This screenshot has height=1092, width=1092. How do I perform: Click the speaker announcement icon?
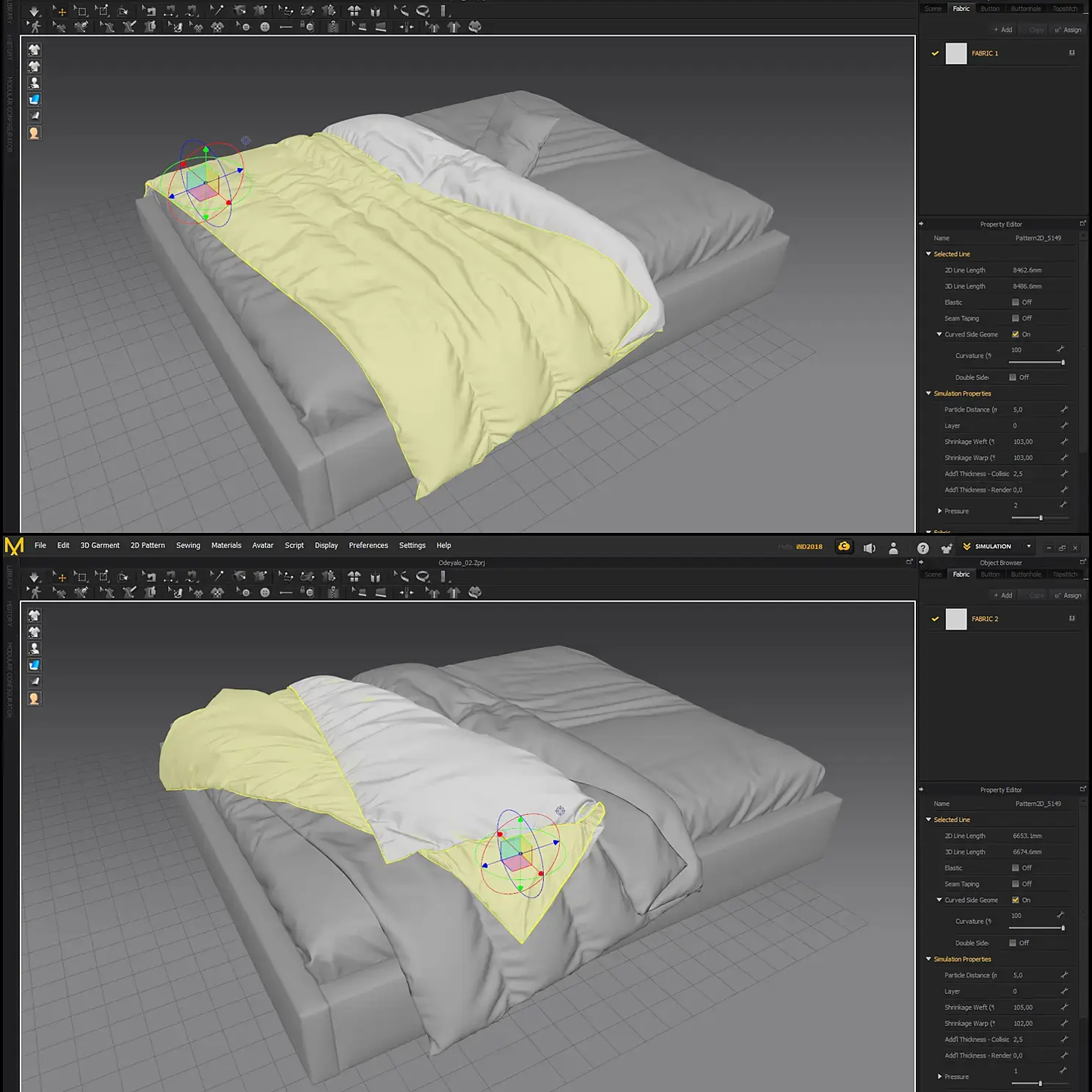click(x=869, y=547)
